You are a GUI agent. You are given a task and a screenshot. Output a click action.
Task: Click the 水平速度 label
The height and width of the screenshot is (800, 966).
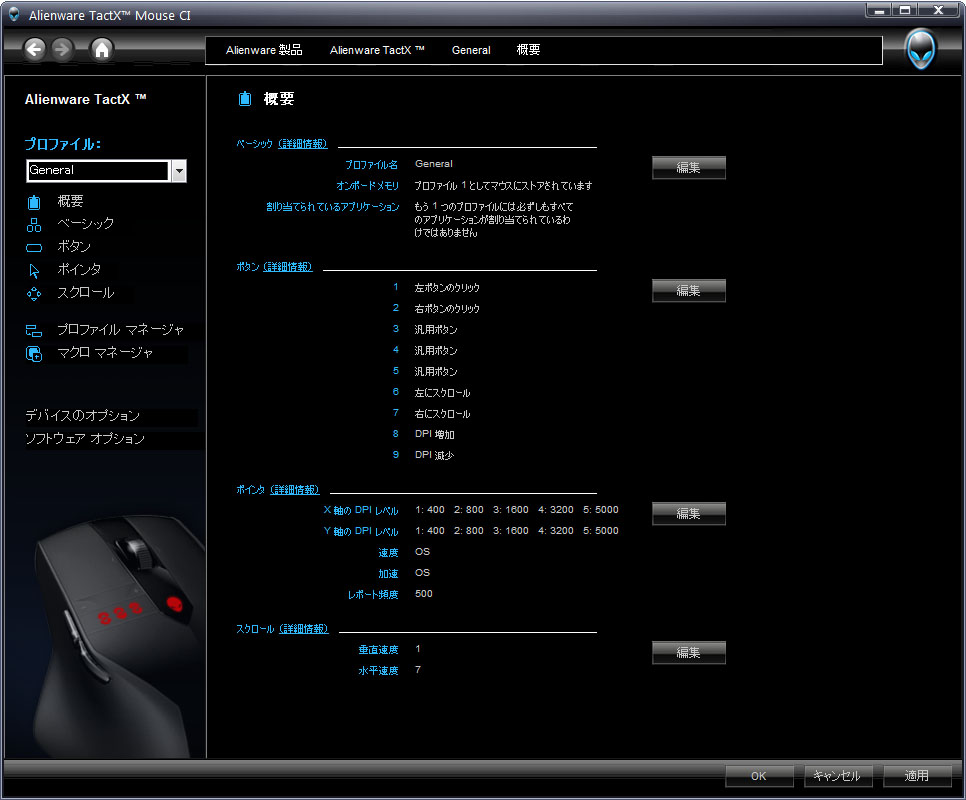point(378,671)
